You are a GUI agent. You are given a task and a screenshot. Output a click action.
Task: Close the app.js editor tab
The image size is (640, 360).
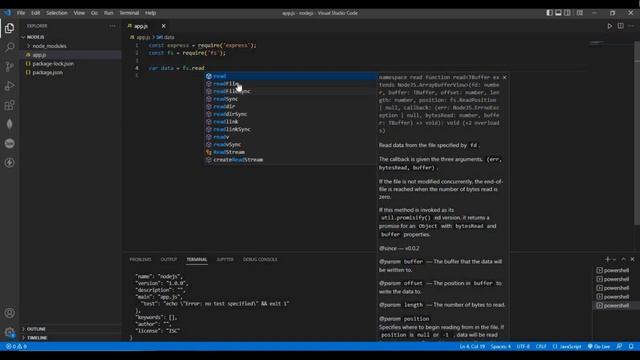click(x=164, y=26)
